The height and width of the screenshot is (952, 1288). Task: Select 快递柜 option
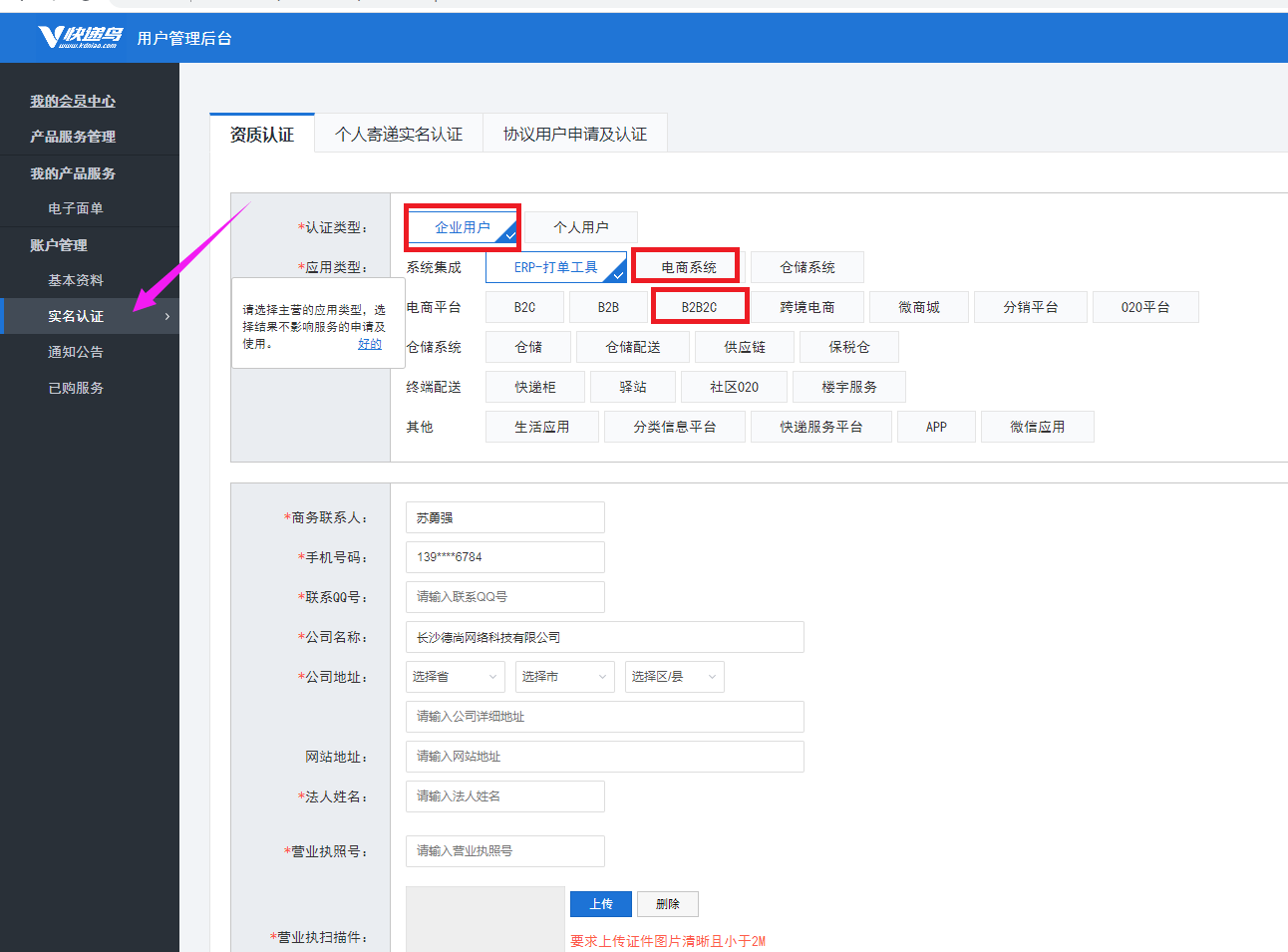535,387
